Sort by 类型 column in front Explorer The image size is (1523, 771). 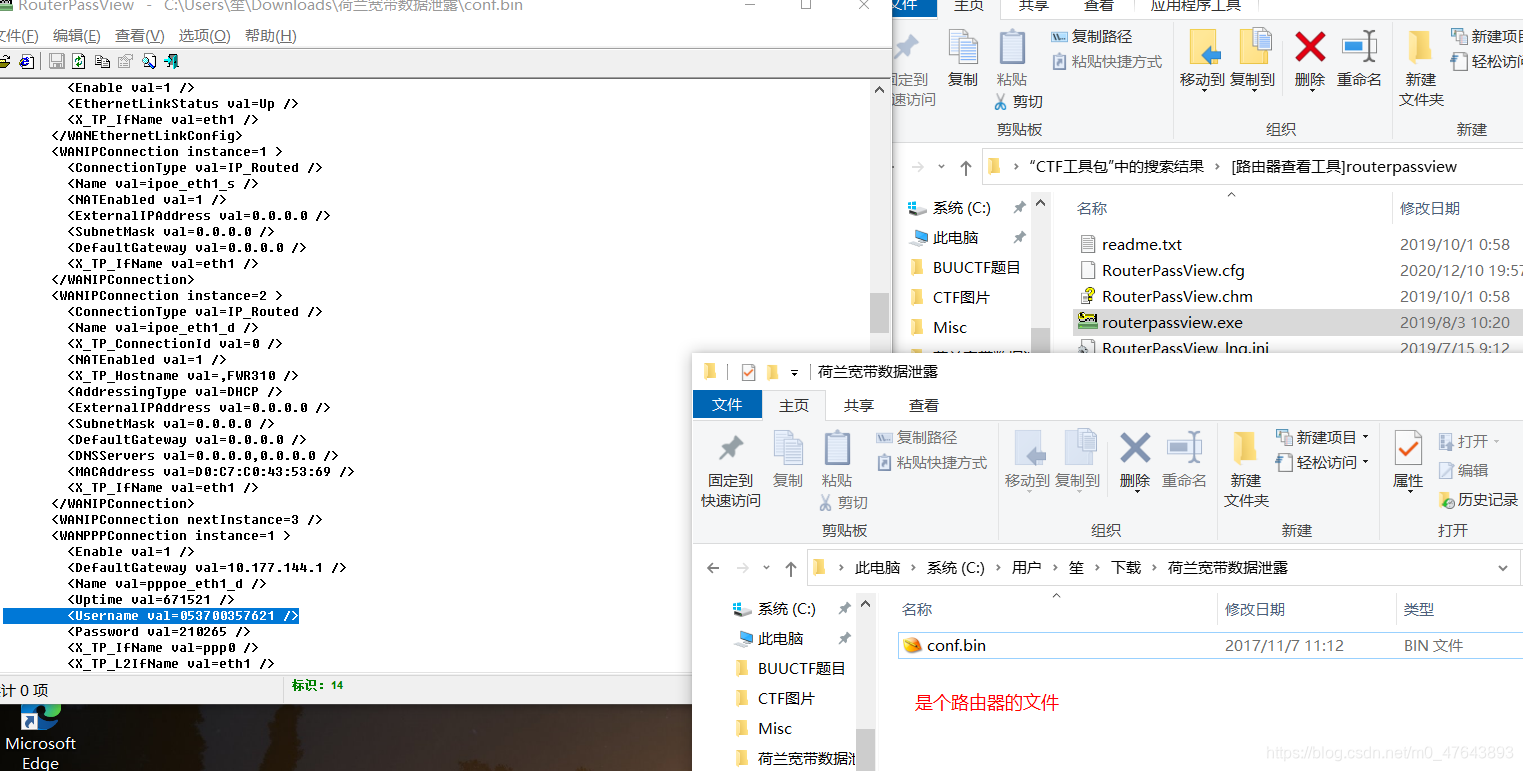tap(1418, 609)
